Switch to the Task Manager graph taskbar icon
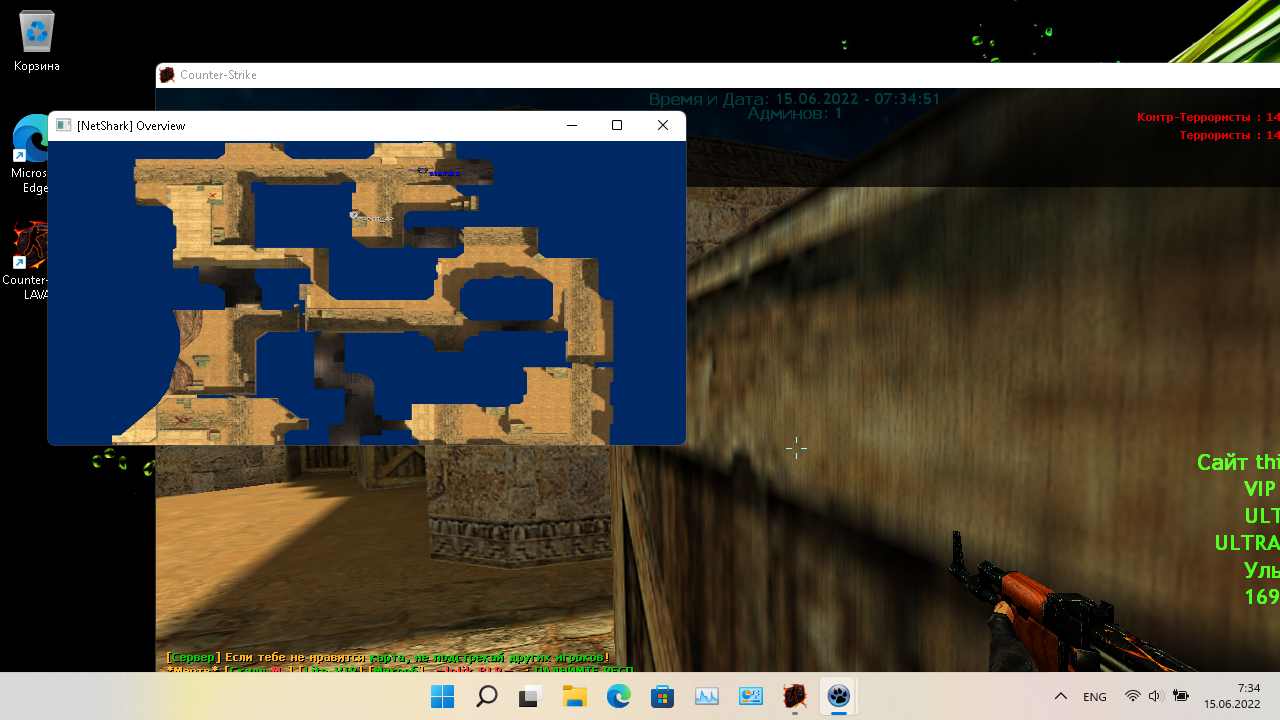 706,696
